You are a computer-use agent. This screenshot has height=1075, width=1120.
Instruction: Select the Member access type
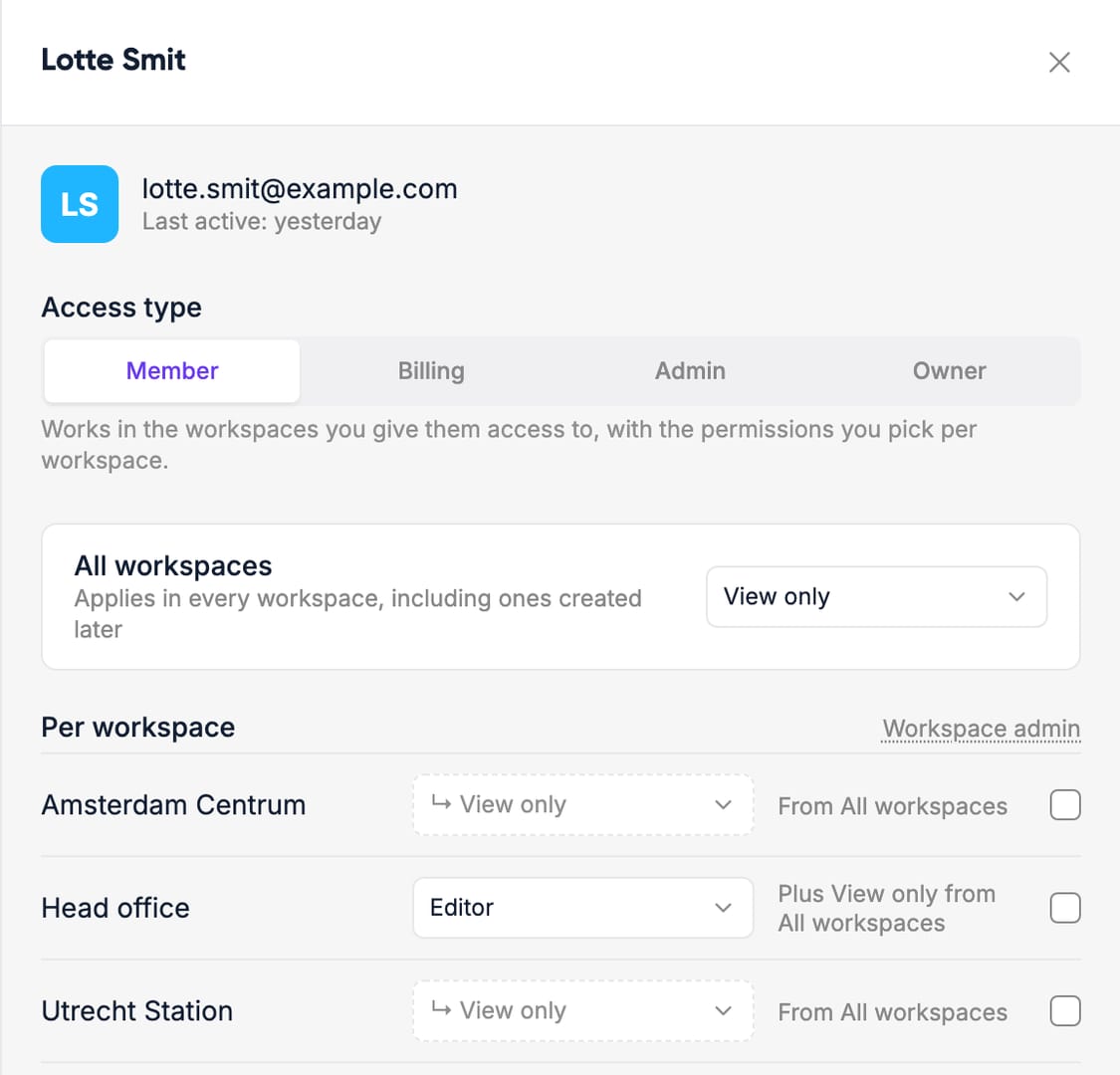[x=172, y=370]
